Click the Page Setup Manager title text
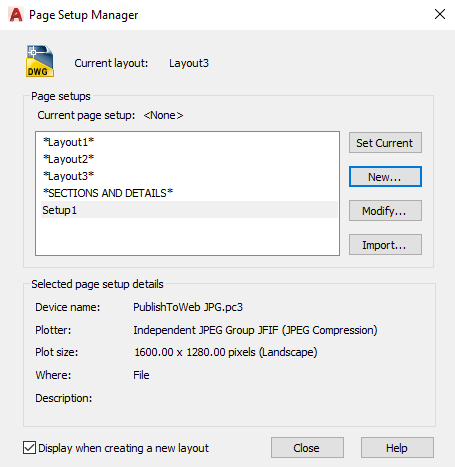Image resolution: width=455 pixels, height=467 pixels. pos(83,15)
